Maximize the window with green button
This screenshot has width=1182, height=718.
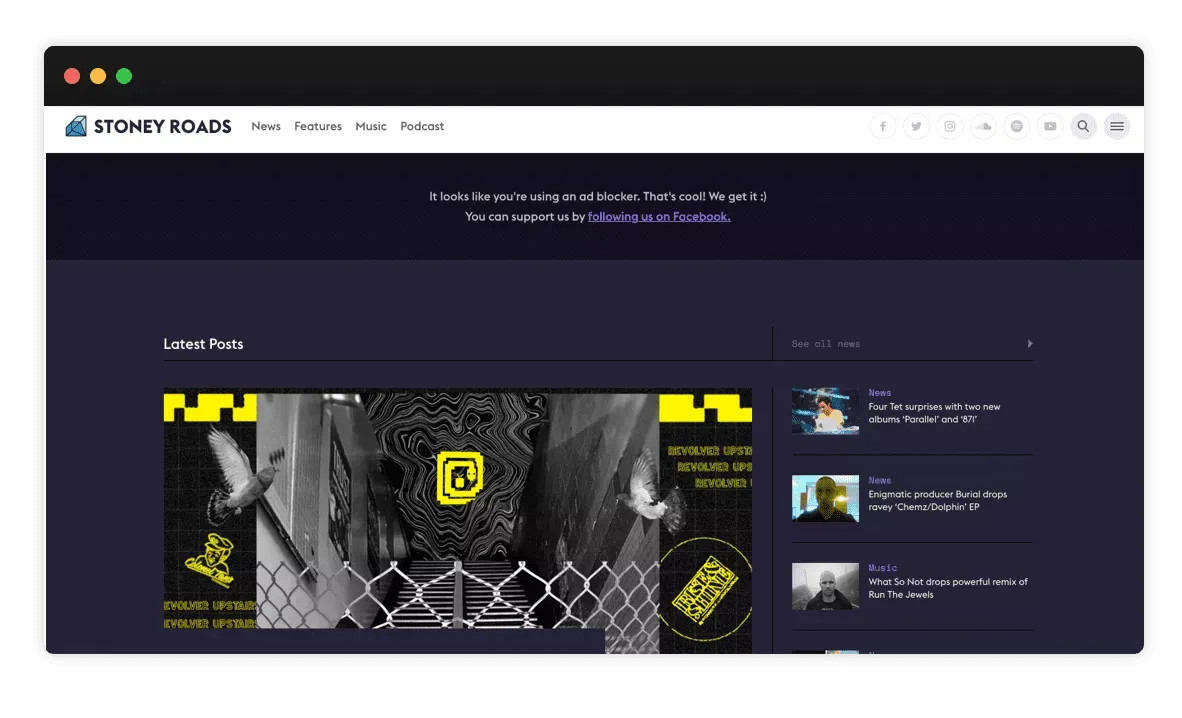pyautogui.click(x=124, y=76)
